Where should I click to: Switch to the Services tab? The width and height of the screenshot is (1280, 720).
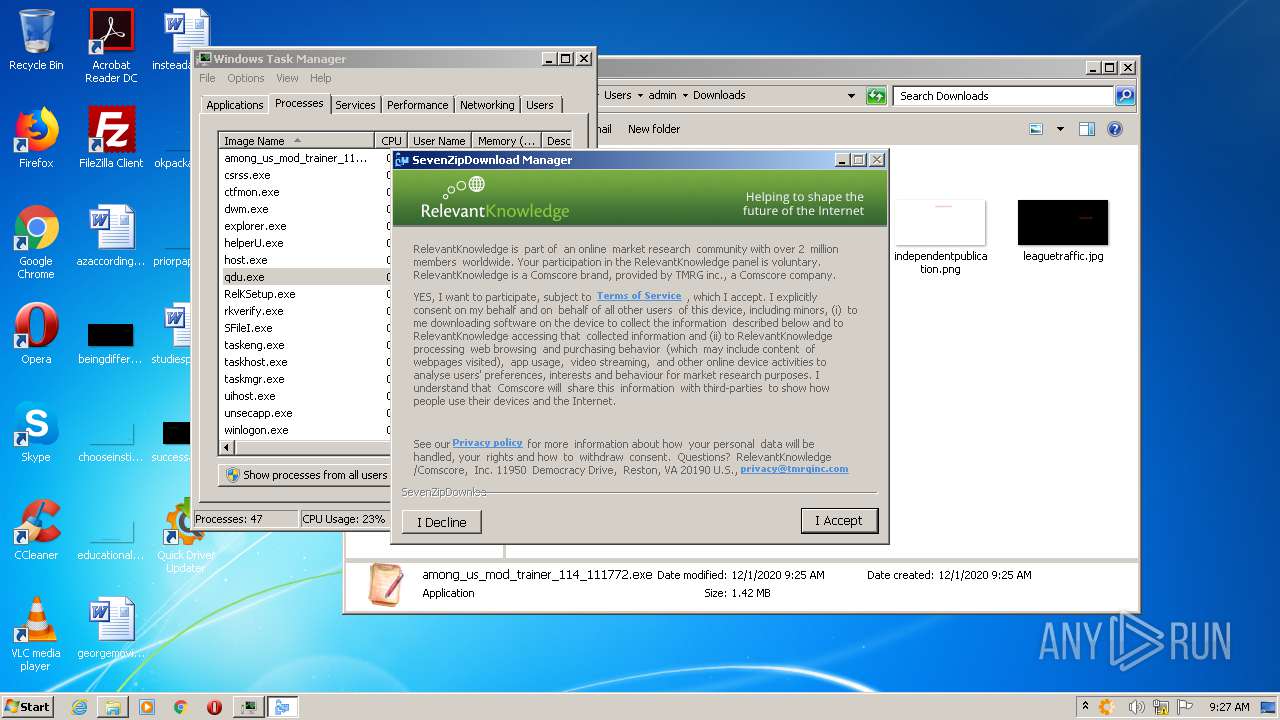tap(355, 105)
